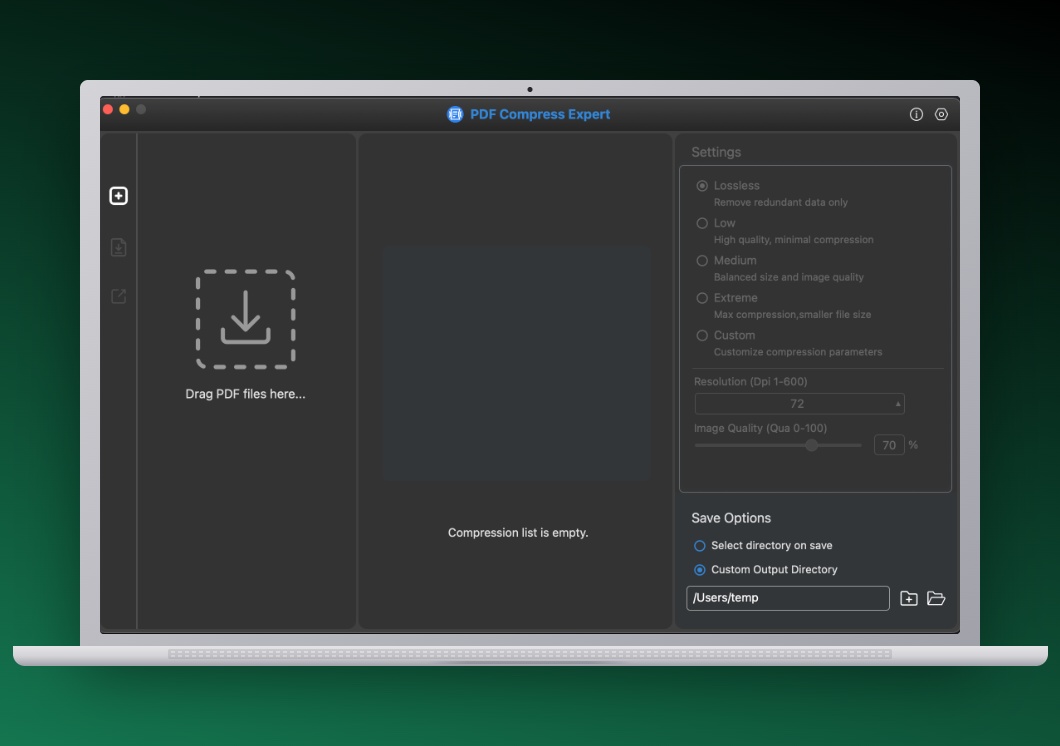1060x746 pixels.
Task: Click the new folder icon beside path
Action: click(x=909, y=598)
